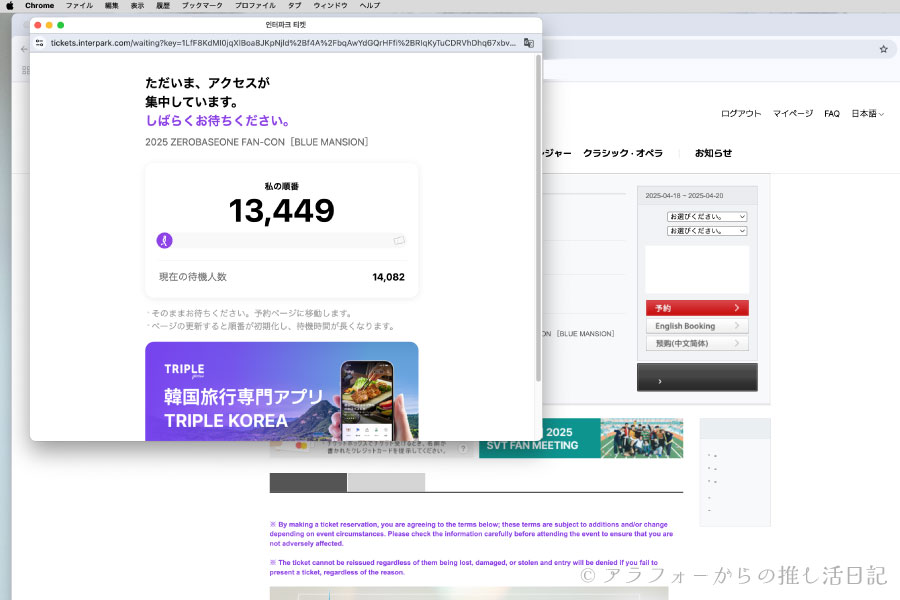Expand the 日本語 language dropdown
The width and height of the screenshot is (900, 600).
[867, 114]
